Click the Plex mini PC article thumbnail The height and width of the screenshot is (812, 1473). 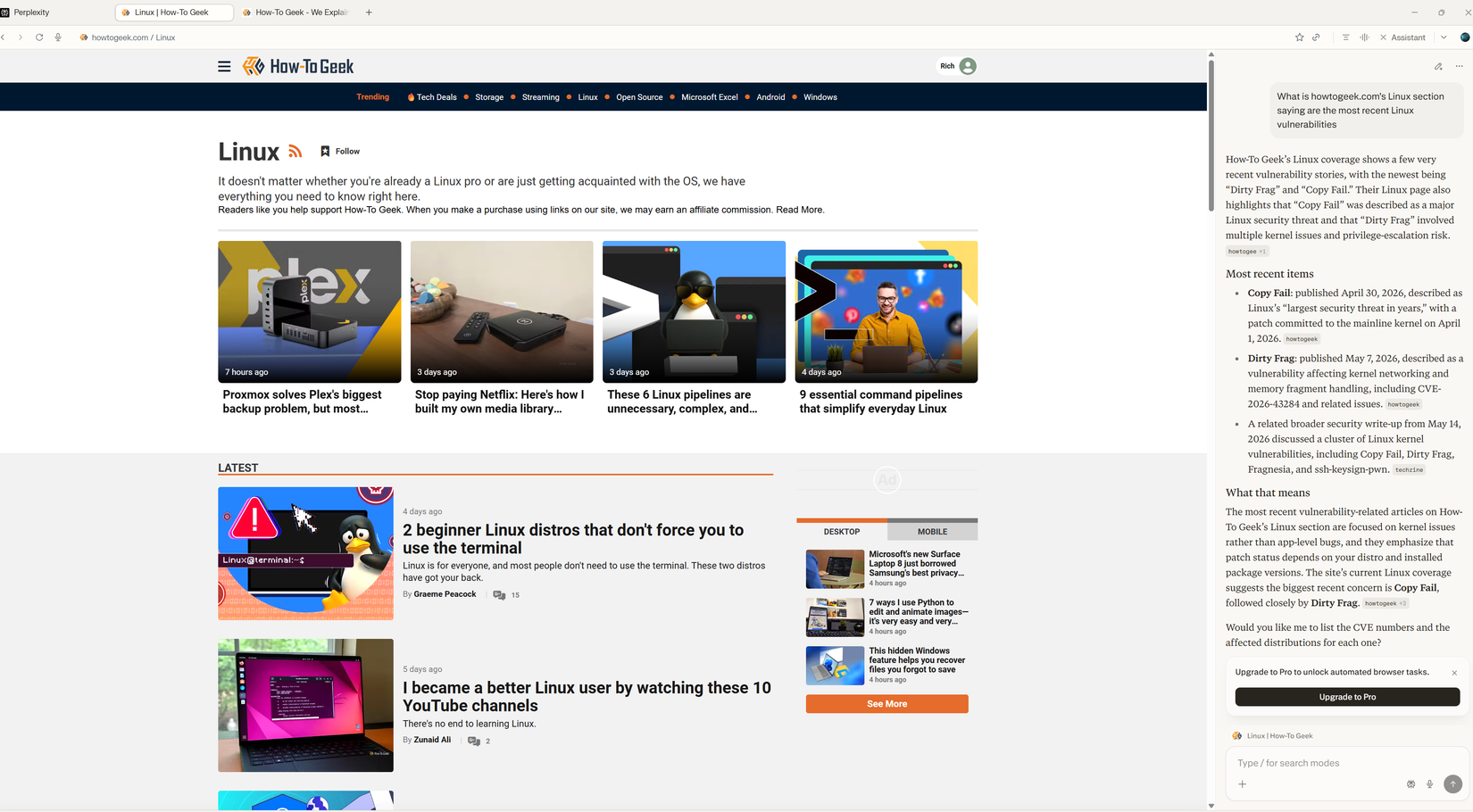coord(309,311)
